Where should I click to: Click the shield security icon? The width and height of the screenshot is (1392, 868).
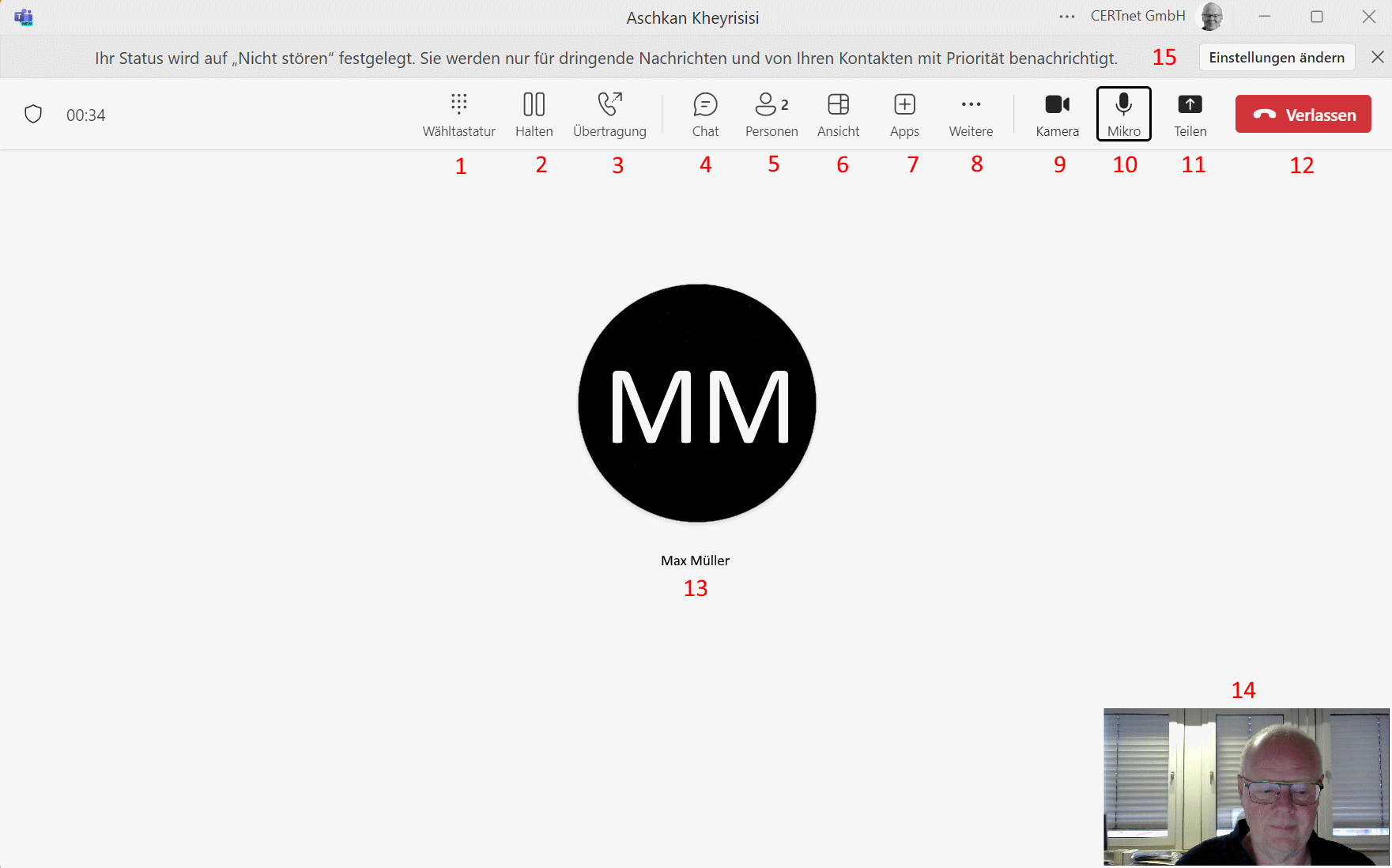pyautogui.click(x=33, y=115)
